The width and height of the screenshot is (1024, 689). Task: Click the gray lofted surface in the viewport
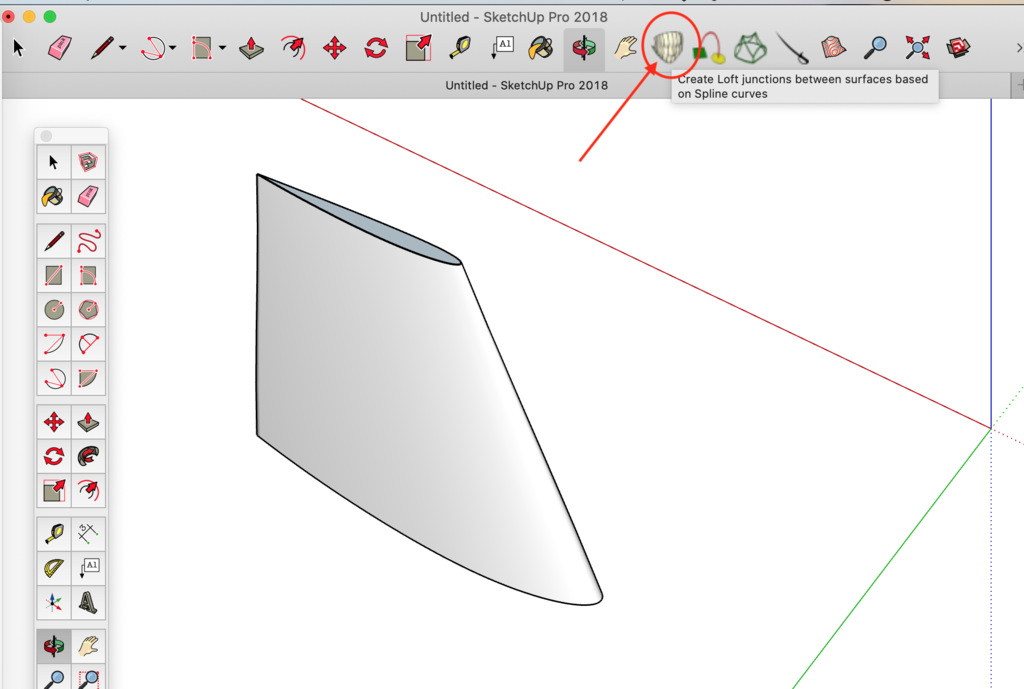pyautogui.click(x=400, y=400)
